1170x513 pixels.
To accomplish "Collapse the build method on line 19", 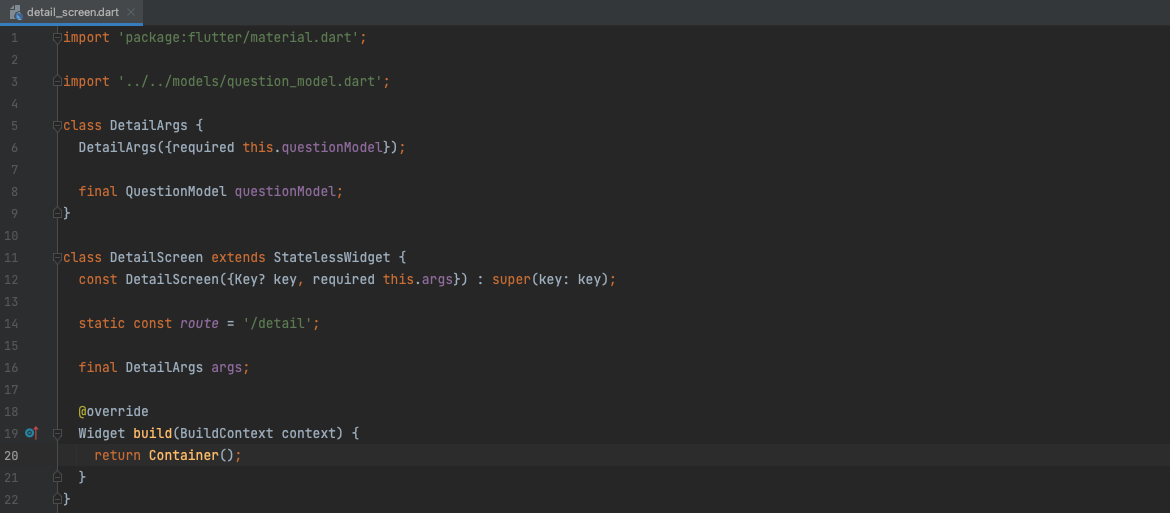I will point(57,433).
